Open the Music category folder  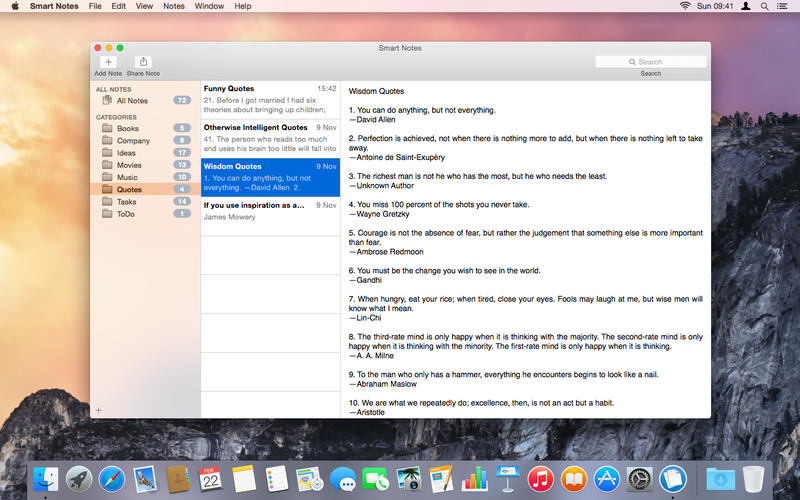click(x=127, y=177)
